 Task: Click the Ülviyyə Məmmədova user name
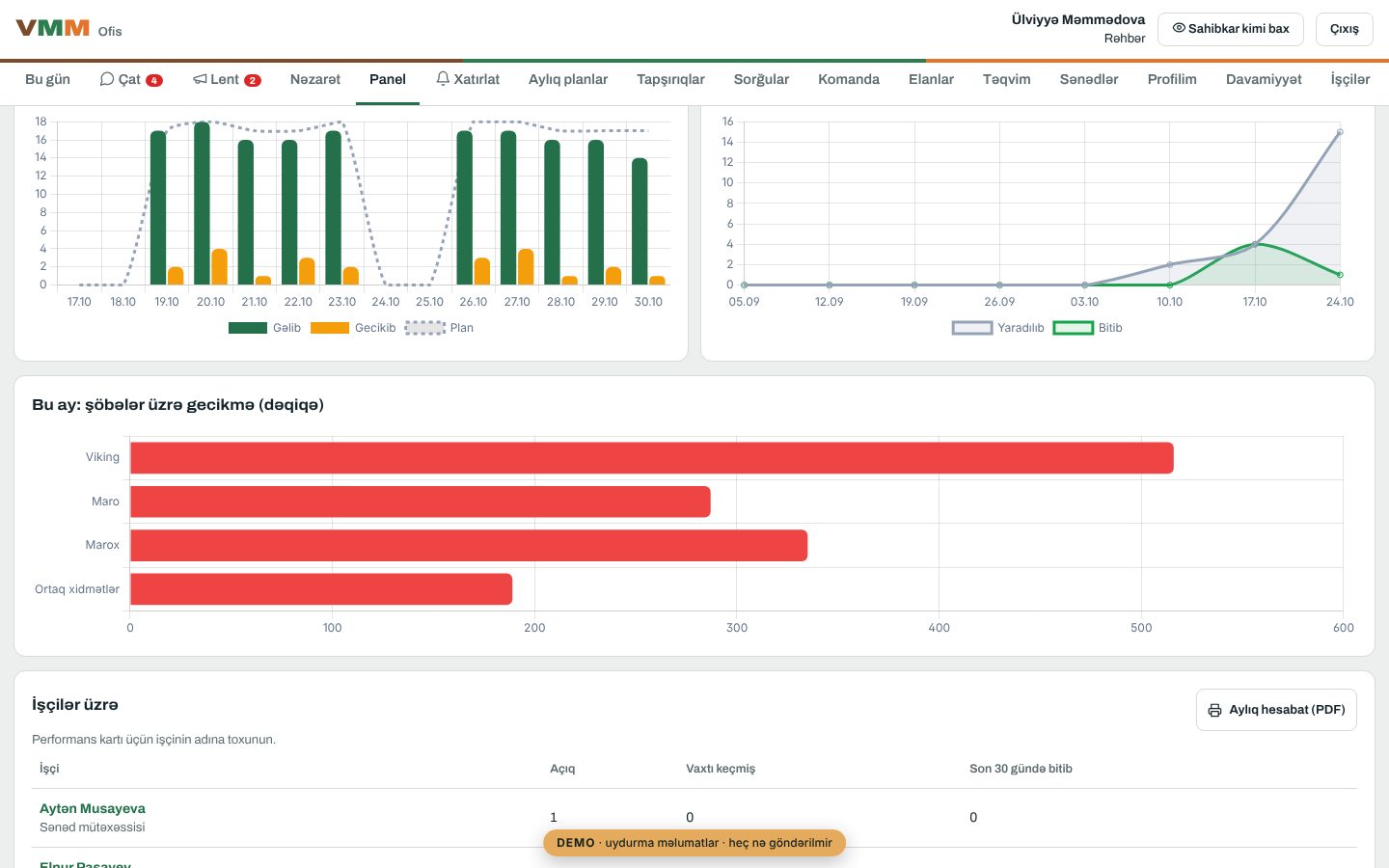(x=1078, y=19)
